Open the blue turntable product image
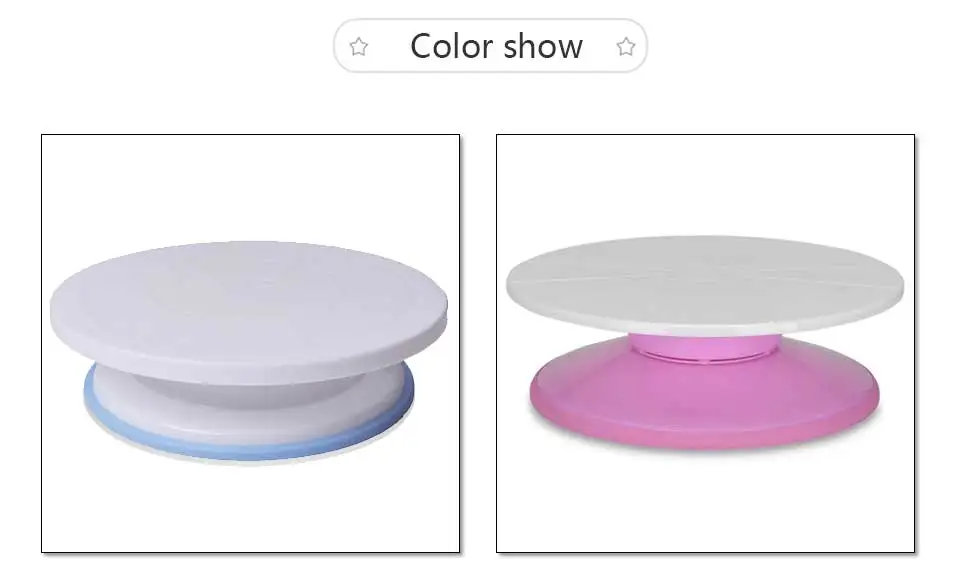960x582 pixels. [x=250, y=343]
